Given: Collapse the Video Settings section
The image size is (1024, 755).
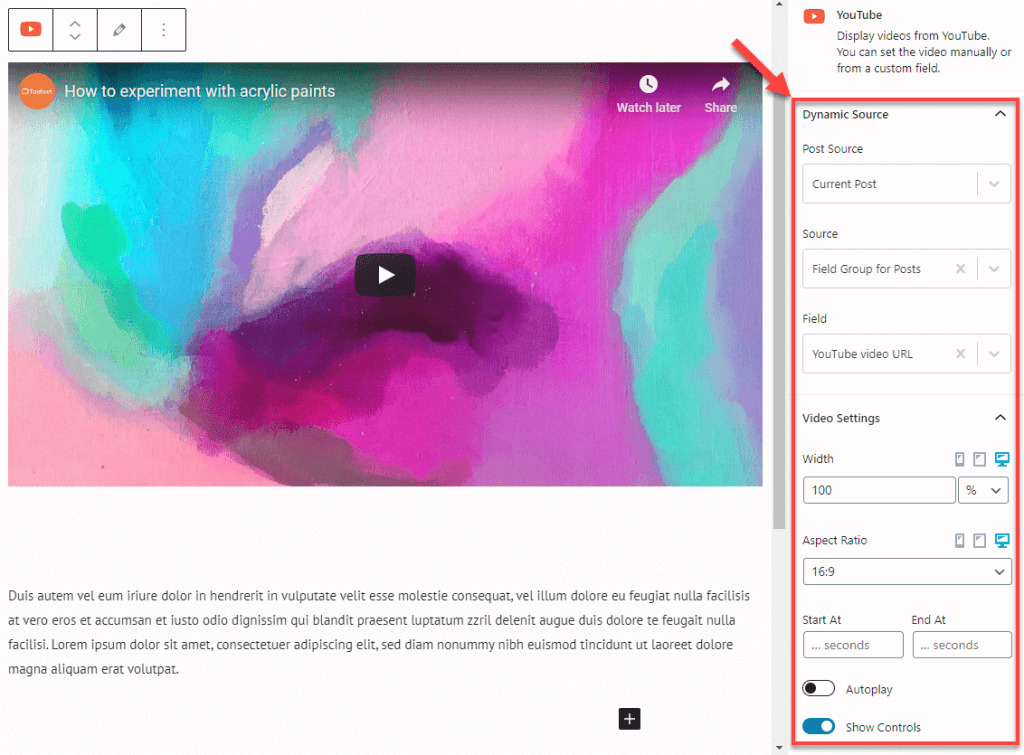Looking at the screenshot, I should (999, 418).
